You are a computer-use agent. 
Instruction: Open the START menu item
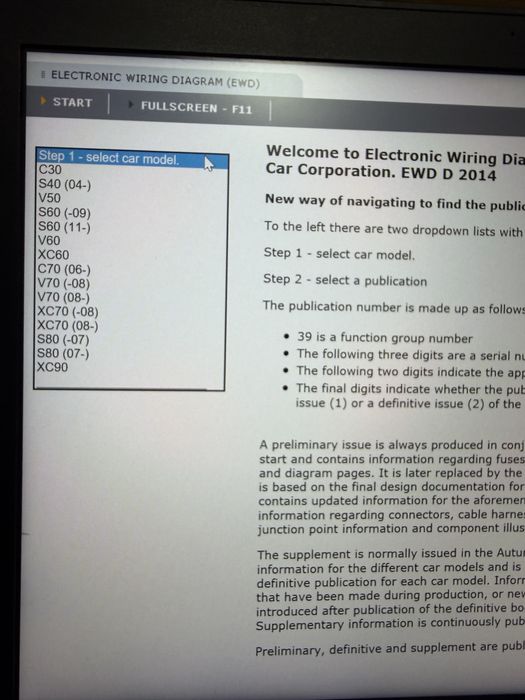point(72,102)
